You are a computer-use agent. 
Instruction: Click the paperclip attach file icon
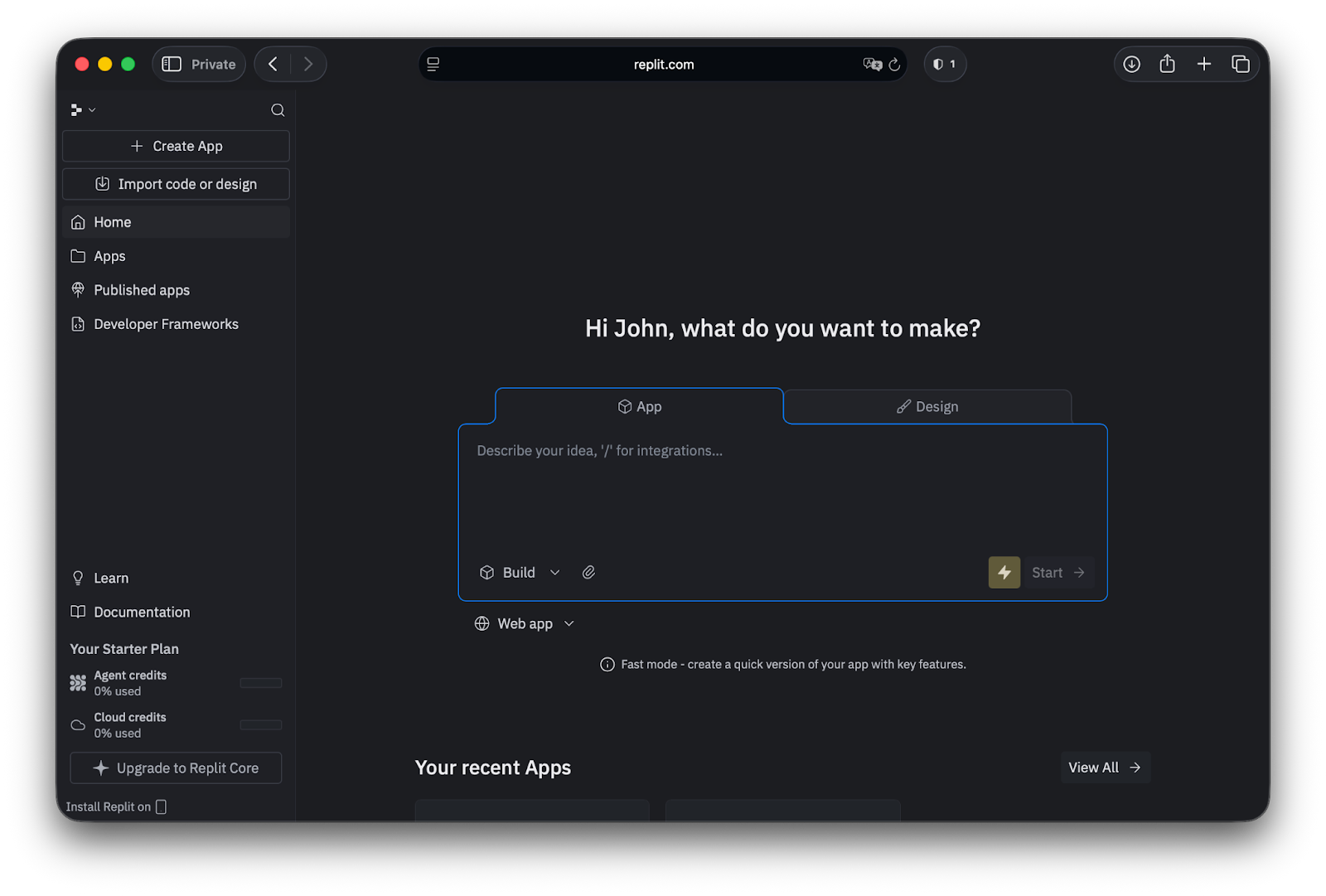[x=588, y=573]
